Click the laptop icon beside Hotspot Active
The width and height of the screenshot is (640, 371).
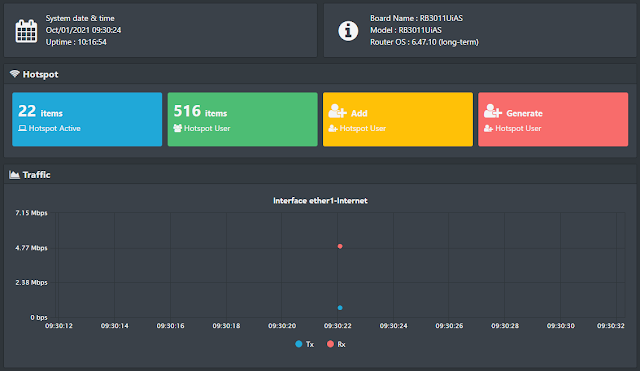pos(22,128)
